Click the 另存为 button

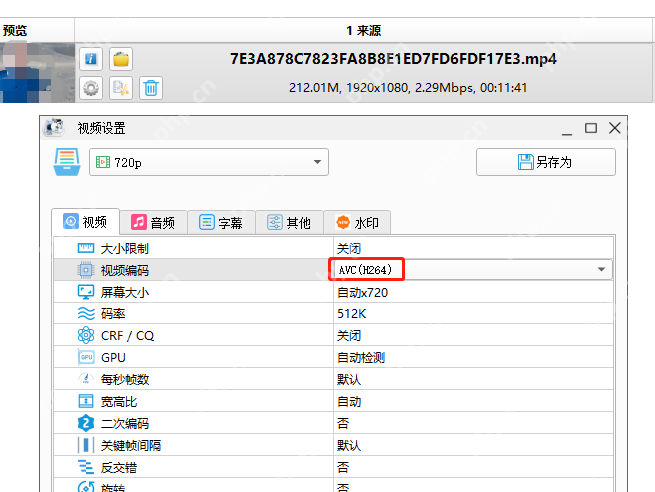click(546, 162)
